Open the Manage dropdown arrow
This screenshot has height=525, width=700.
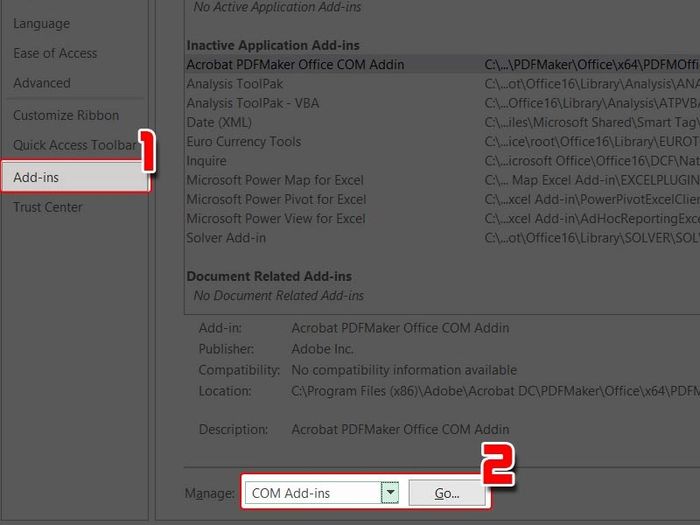point(390,493)
